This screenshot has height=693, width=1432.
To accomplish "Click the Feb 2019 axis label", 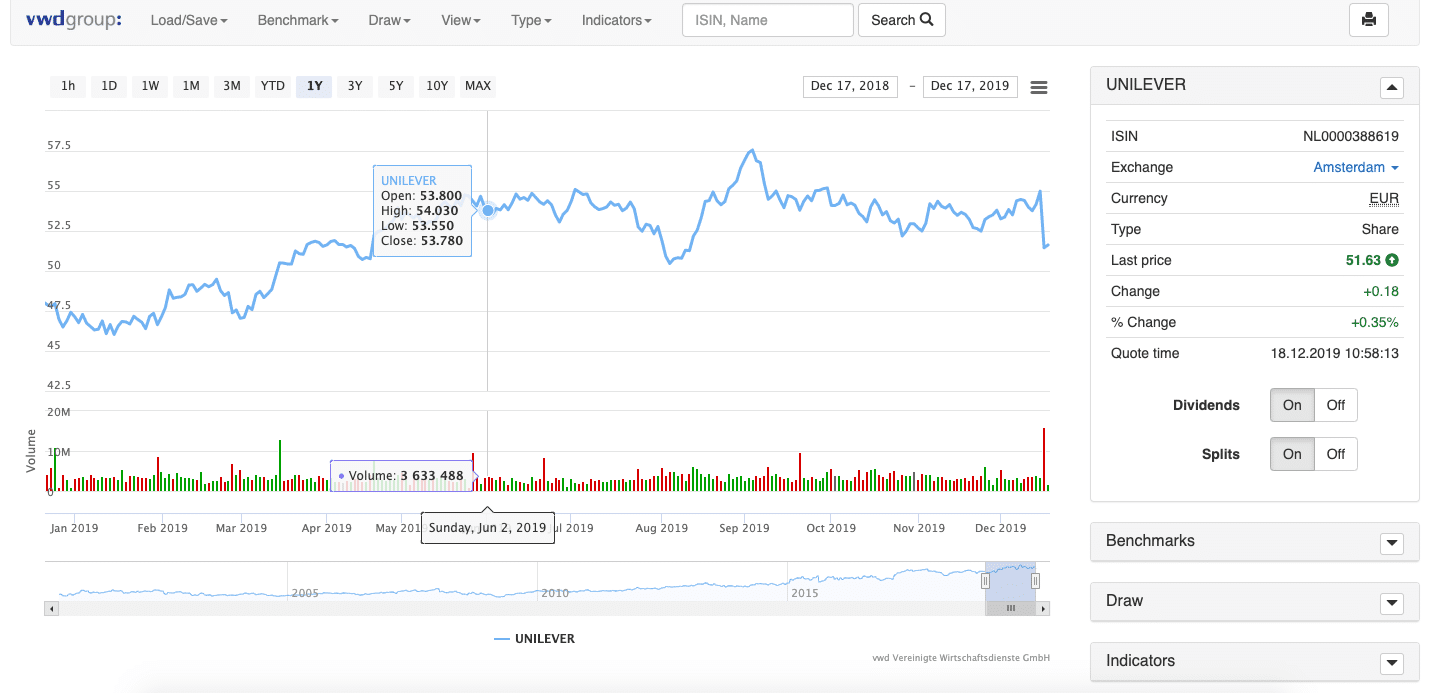I will click(x=162, y=528).
